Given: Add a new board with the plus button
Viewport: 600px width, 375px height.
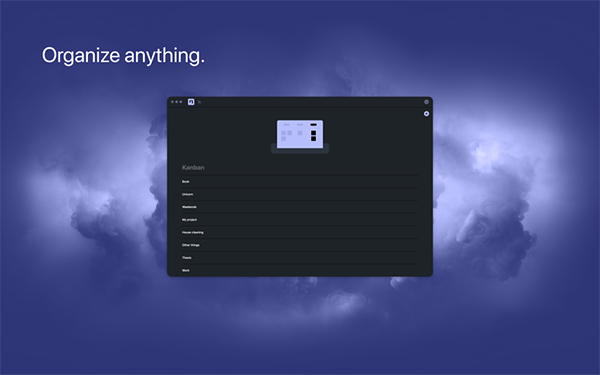Looking at the screenshot, I should pyautogui.click(x=426, y=114).
